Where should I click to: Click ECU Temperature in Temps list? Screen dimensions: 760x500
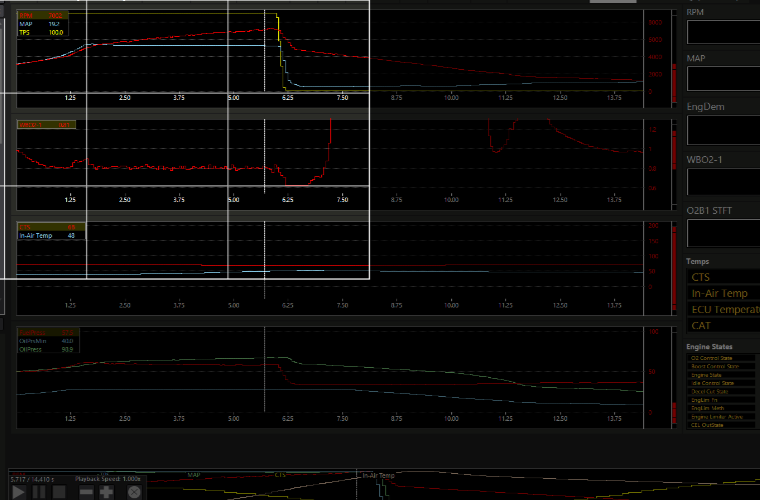(723, 309)
